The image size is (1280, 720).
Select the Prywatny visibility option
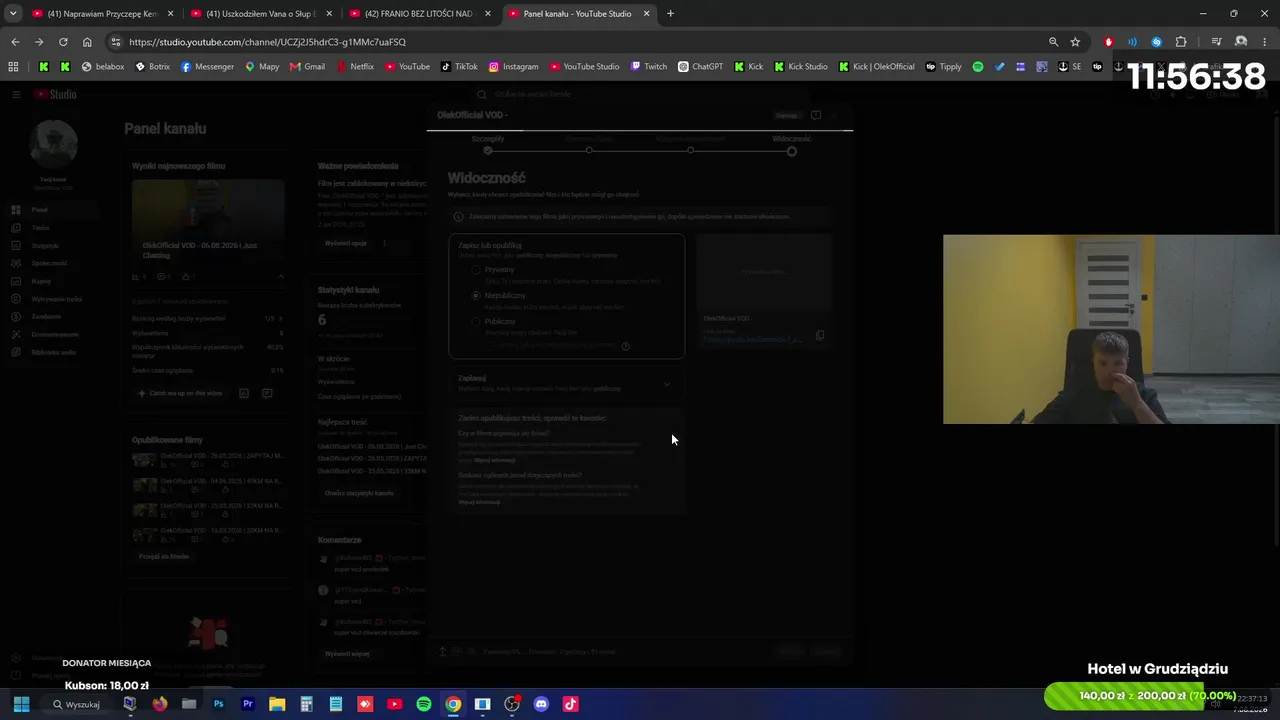476,270
